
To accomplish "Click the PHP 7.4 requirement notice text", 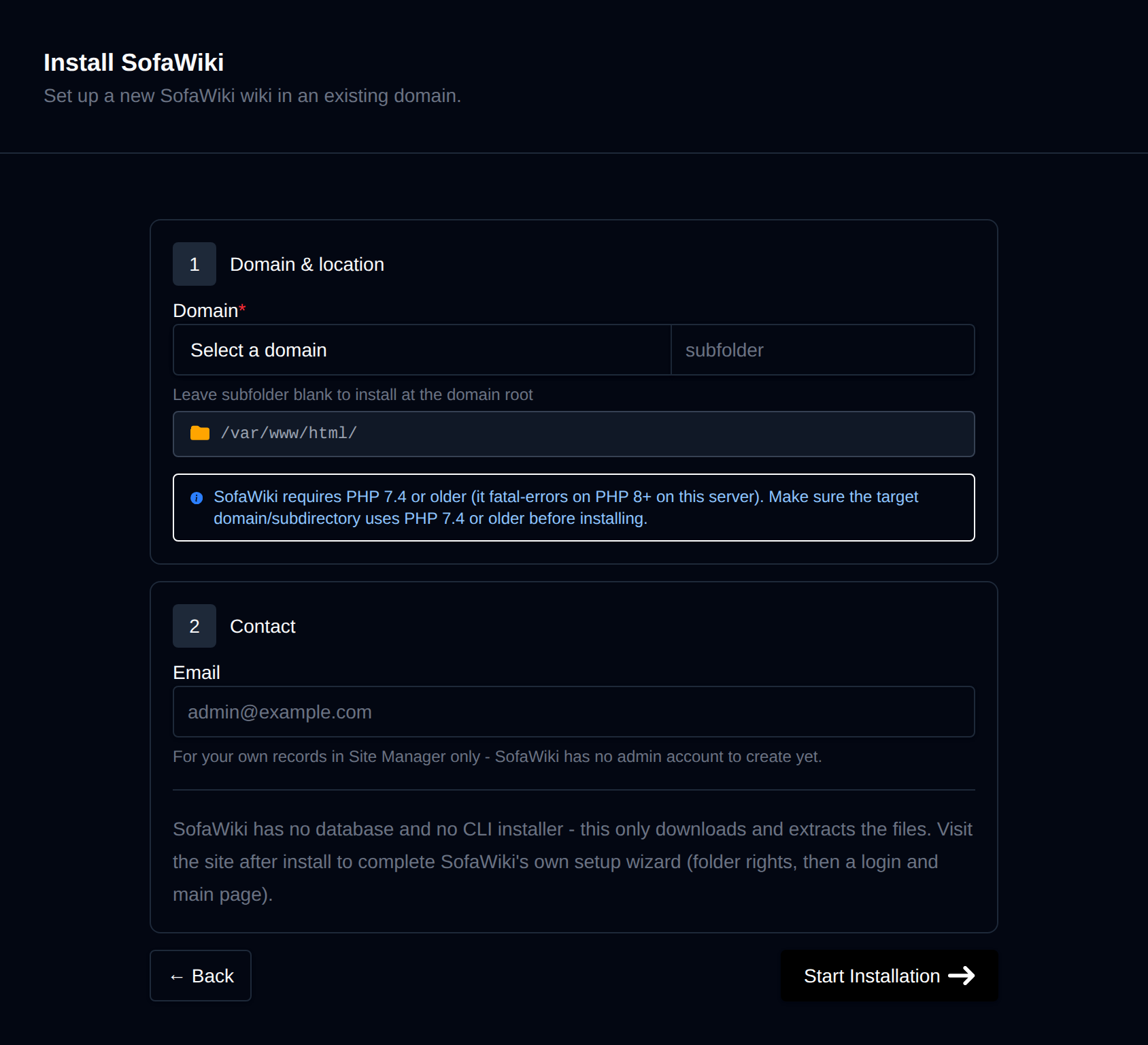I will tap(566, 508).
